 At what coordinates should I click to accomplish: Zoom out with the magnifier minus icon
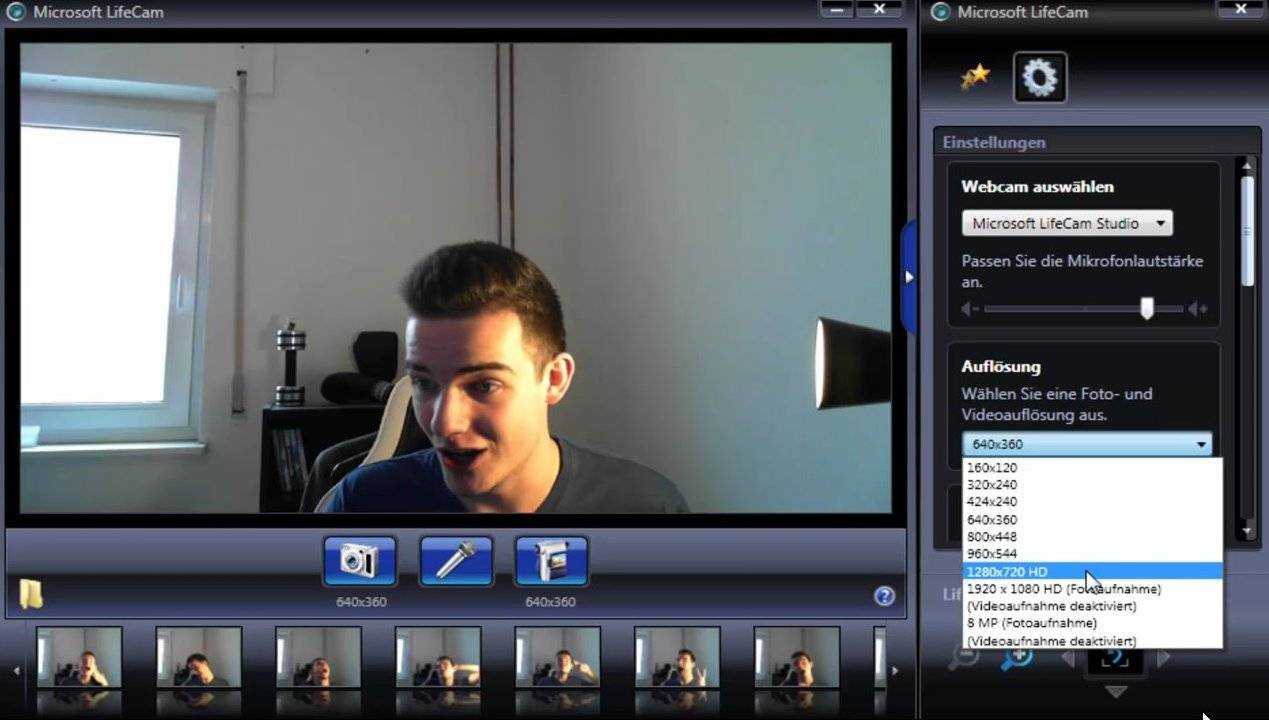point(963,658)
